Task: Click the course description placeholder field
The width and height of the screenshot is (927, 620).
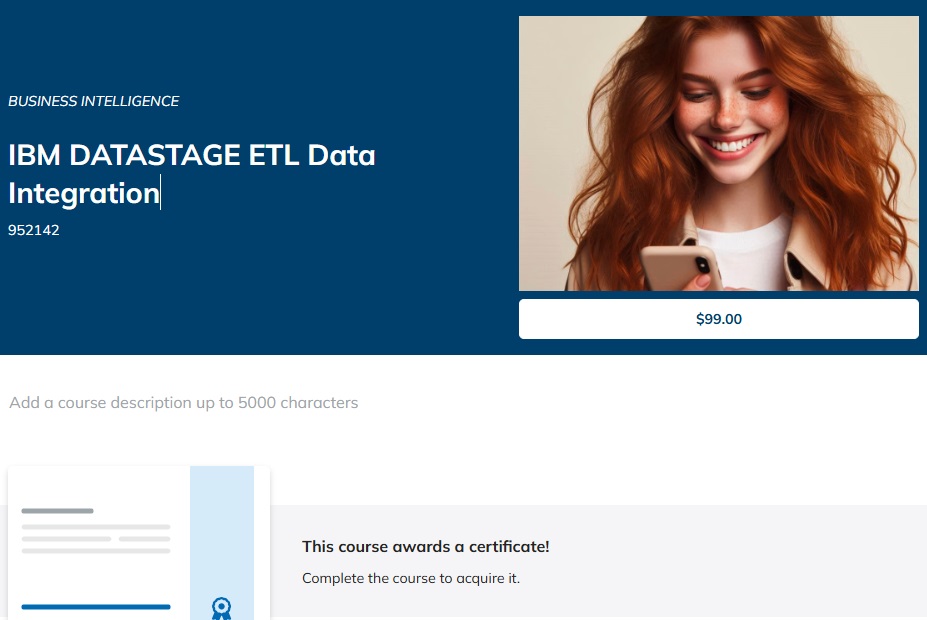Action: coord(184,402)
